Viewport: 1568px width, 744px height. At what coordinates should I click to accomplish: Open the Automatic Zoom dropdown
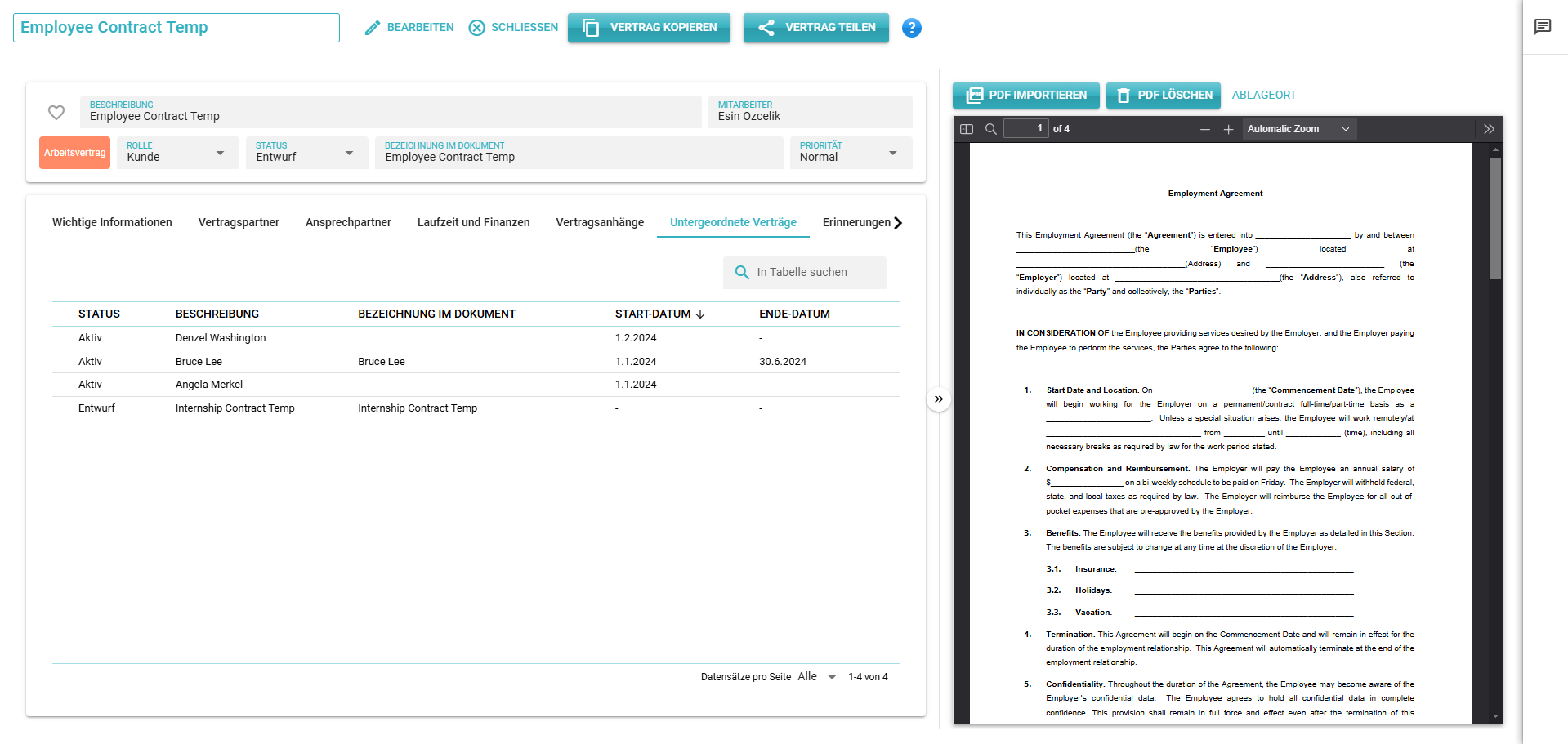click(x=1298, y=129)
